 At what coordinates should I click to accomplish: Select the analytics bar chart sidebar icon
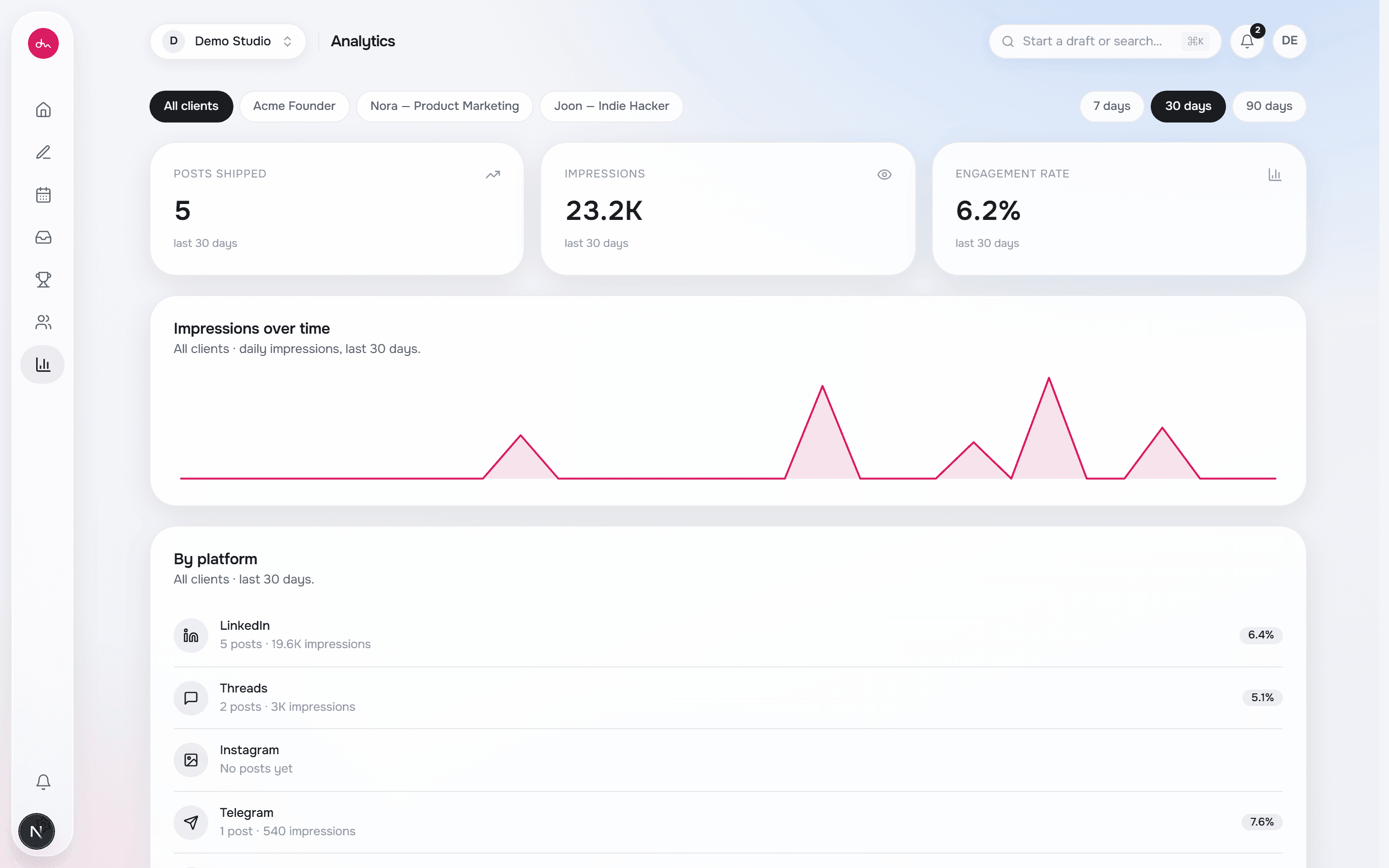[42, 365]
